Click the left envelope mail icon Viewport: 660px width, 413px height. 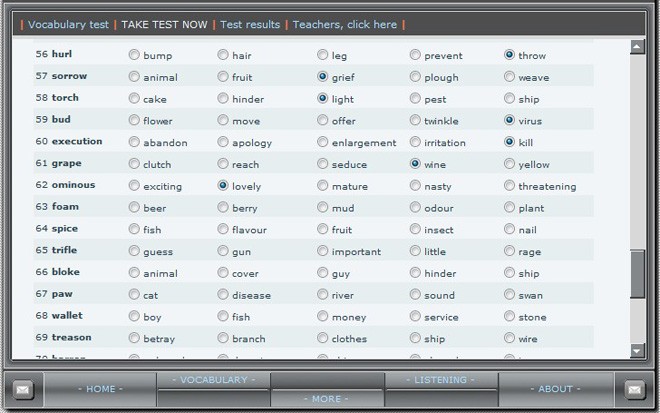24,389
